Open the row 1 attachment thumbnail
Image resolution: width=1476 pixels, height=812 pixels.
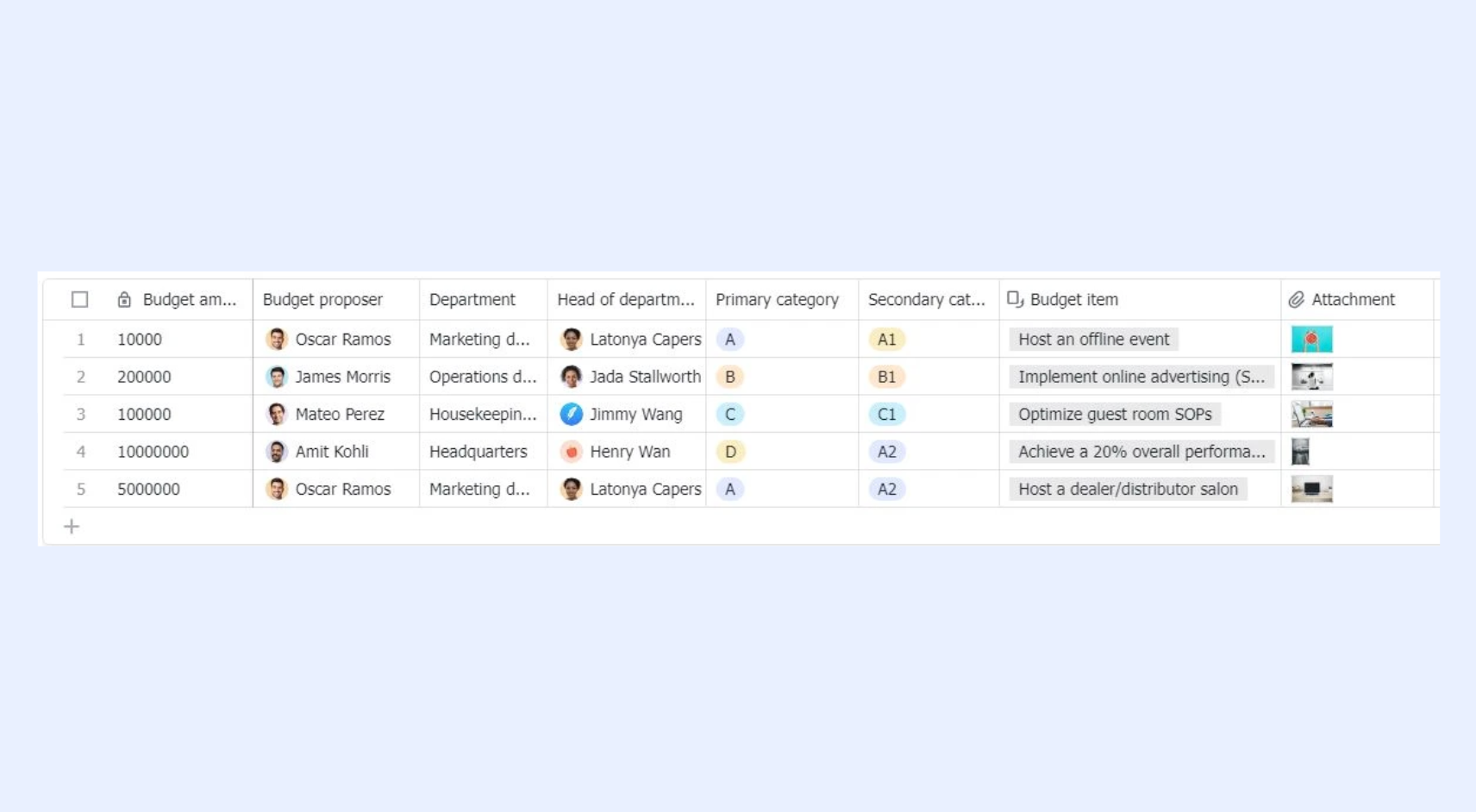1311,340
